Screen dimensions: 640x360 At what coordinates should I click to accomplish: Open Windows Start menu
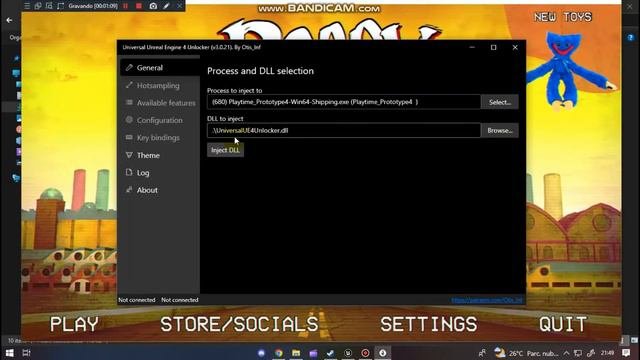coord(9,353)
